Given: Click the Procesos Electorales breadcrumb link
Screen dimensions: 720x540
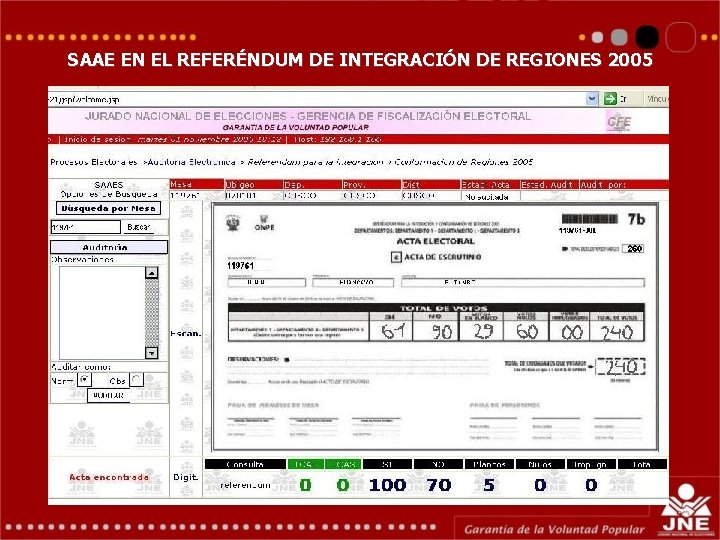Looking at the screenshot, I should pyautogui.click(x=94, y=162).
